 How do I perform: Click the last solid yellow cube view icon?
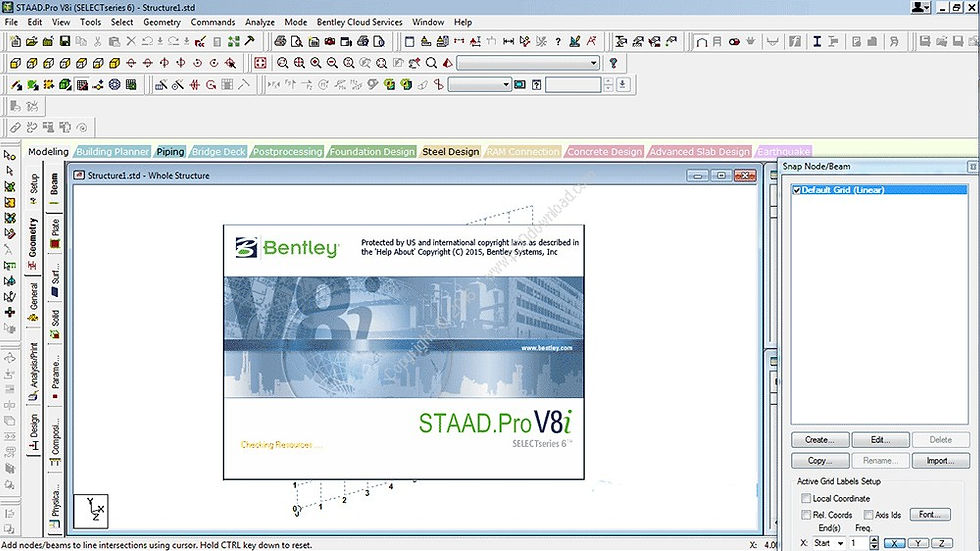click(114, 63)
